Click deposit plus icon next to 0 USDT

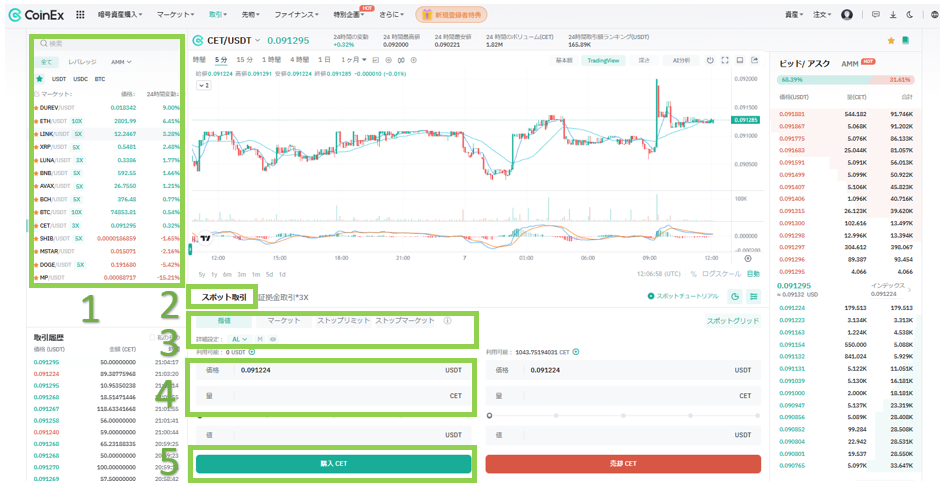coord(252,352)
